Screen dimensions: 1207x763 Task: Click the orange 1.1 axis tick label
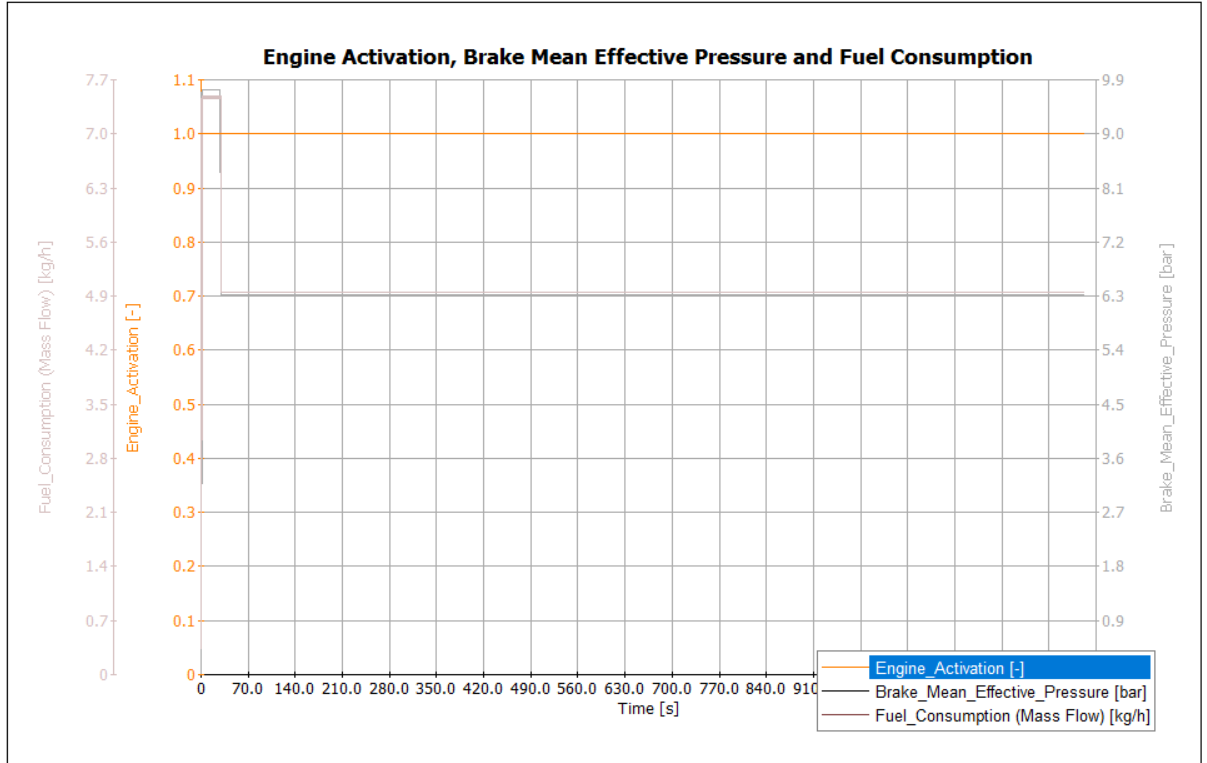[184, 80]
